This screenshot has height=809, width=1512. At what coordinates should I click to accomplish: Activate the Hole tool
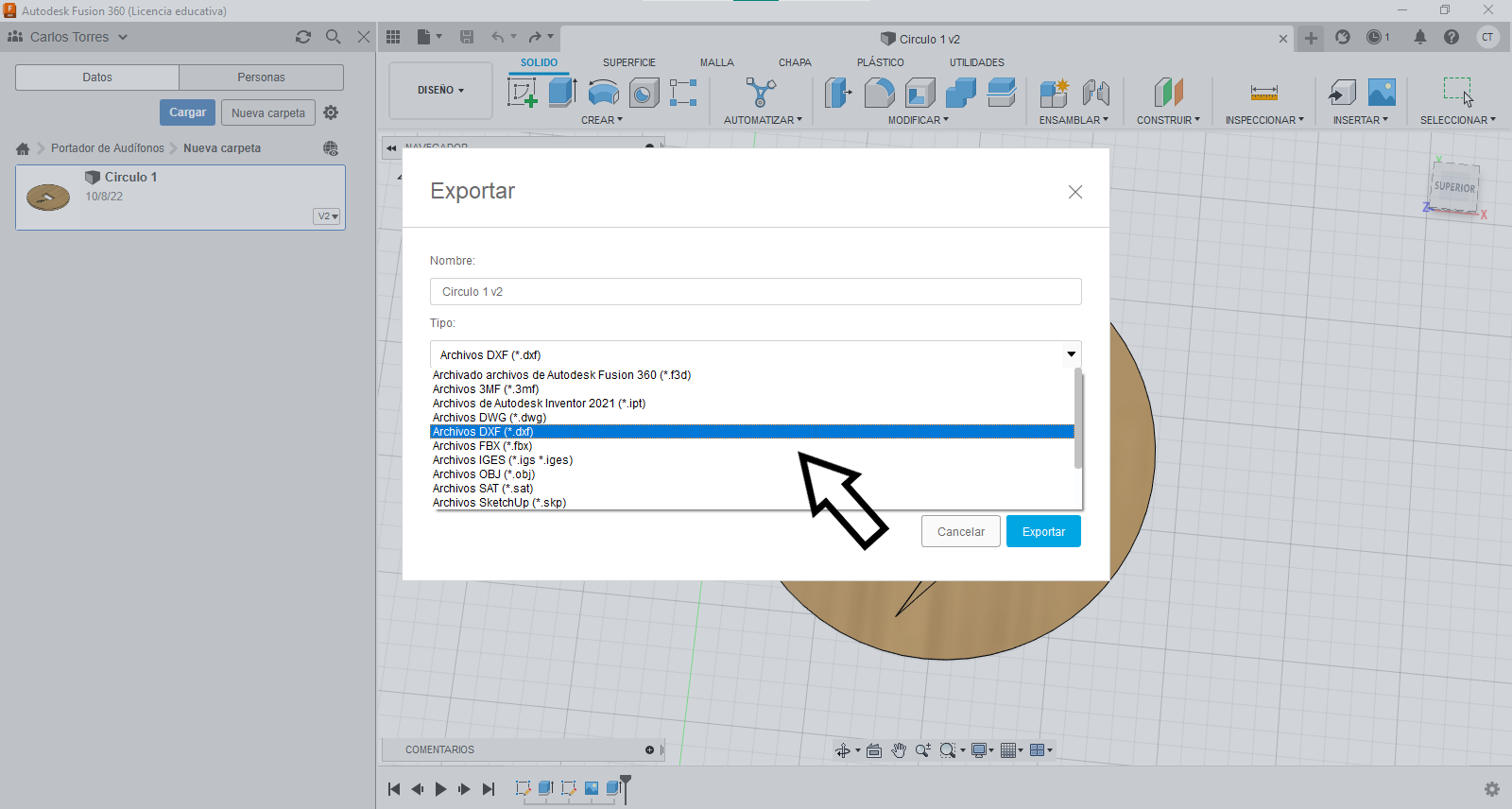[x=644, y=93]
